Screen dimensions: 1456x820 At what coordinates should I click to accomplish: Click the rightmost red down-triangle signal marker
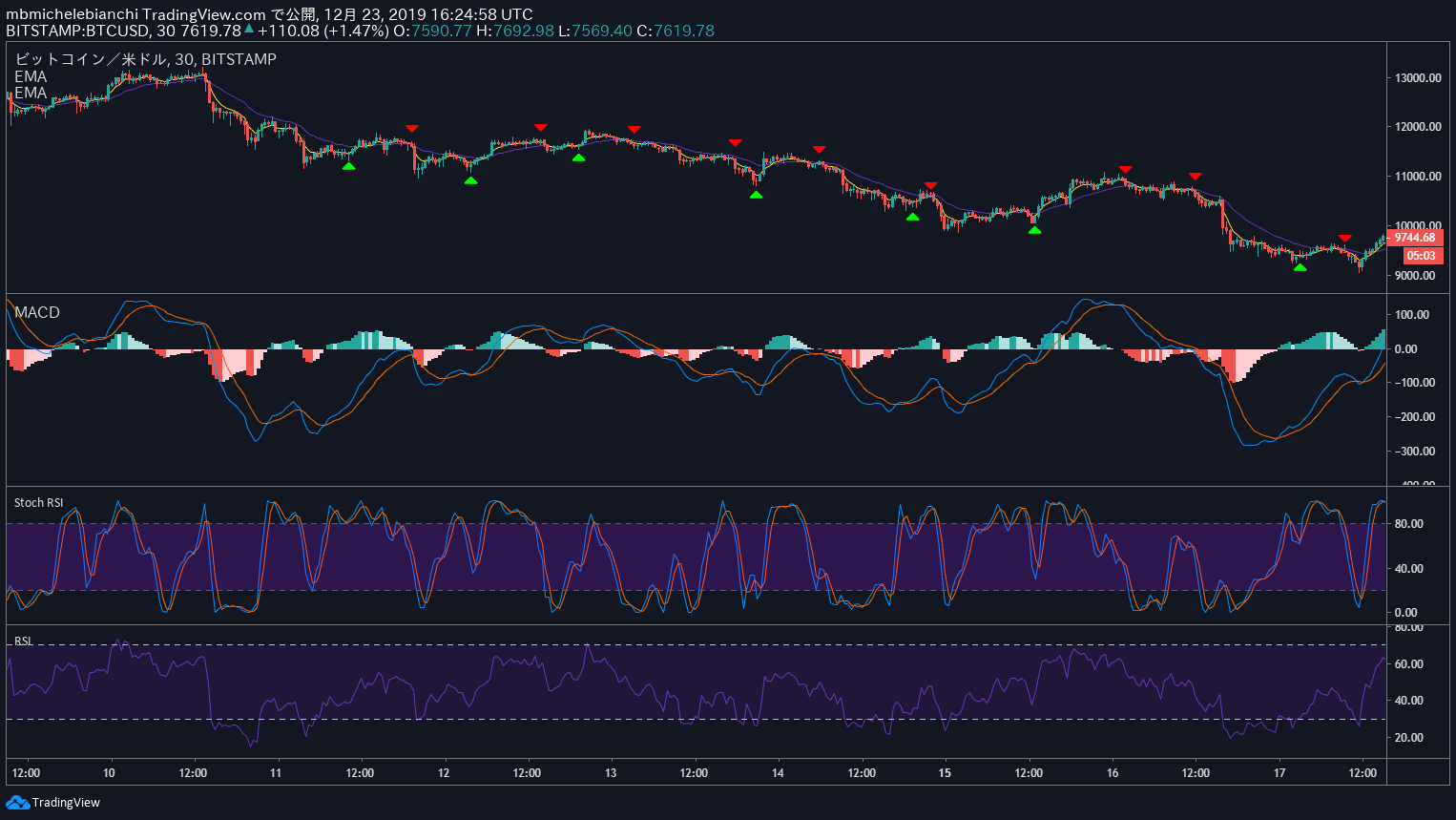pos(1344,238)
